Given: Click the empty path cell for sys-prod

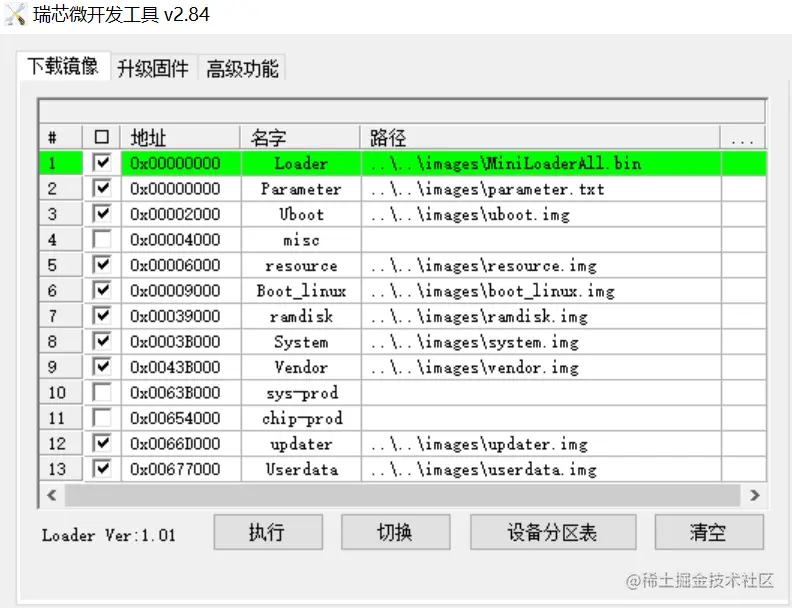Looking at the screenshot, I should [x=541, y=393].
